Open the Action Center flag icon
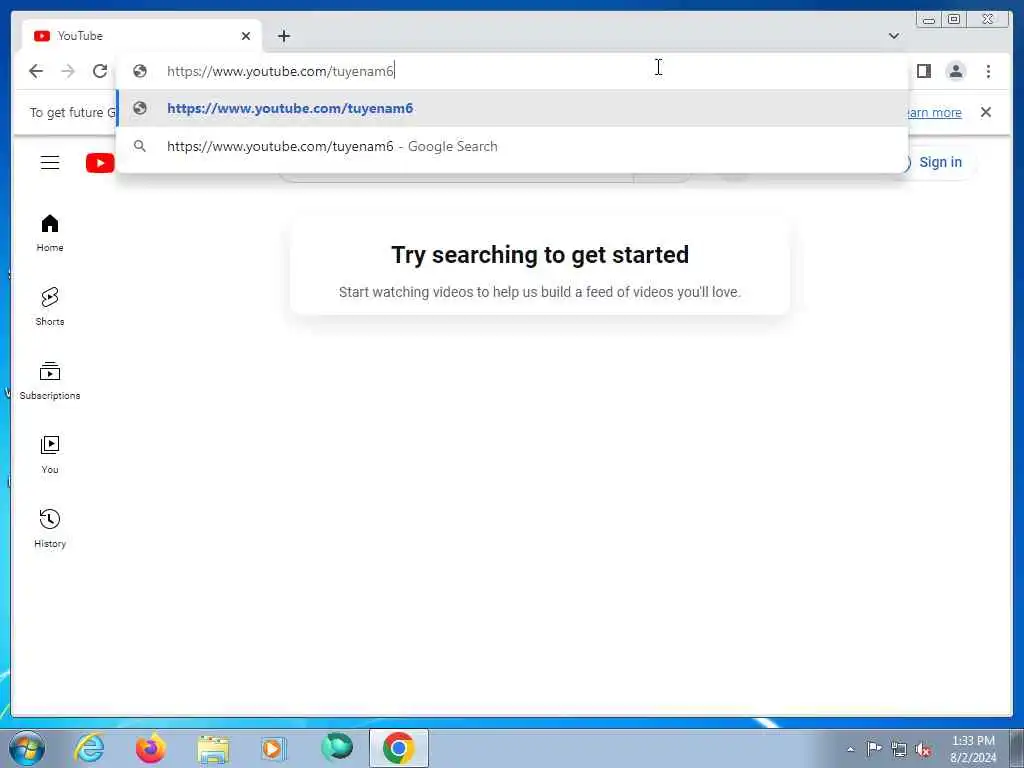1024x768 pixels. 874,748
